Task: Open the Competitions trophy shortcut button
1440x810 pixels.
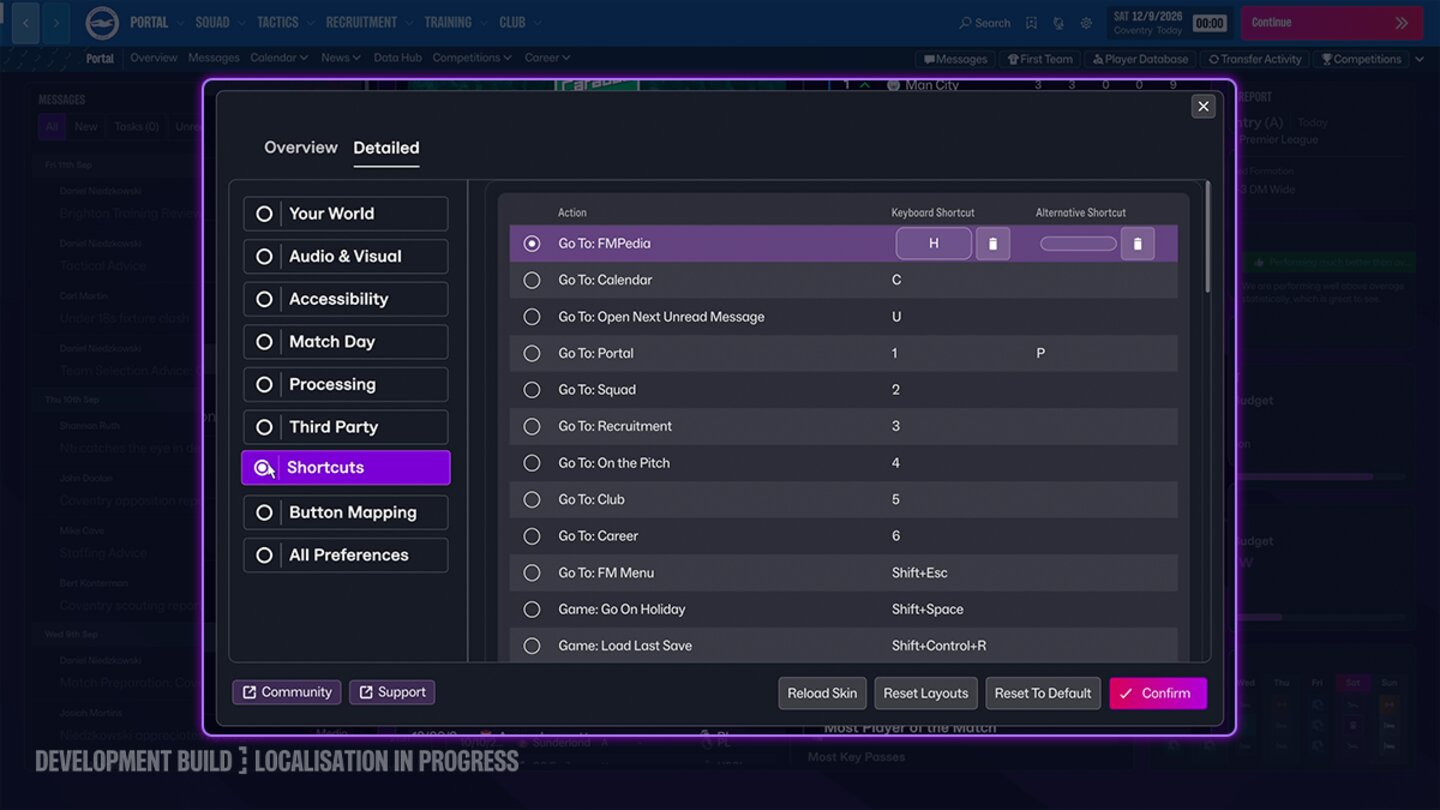Action: [x=1361, y=59]
